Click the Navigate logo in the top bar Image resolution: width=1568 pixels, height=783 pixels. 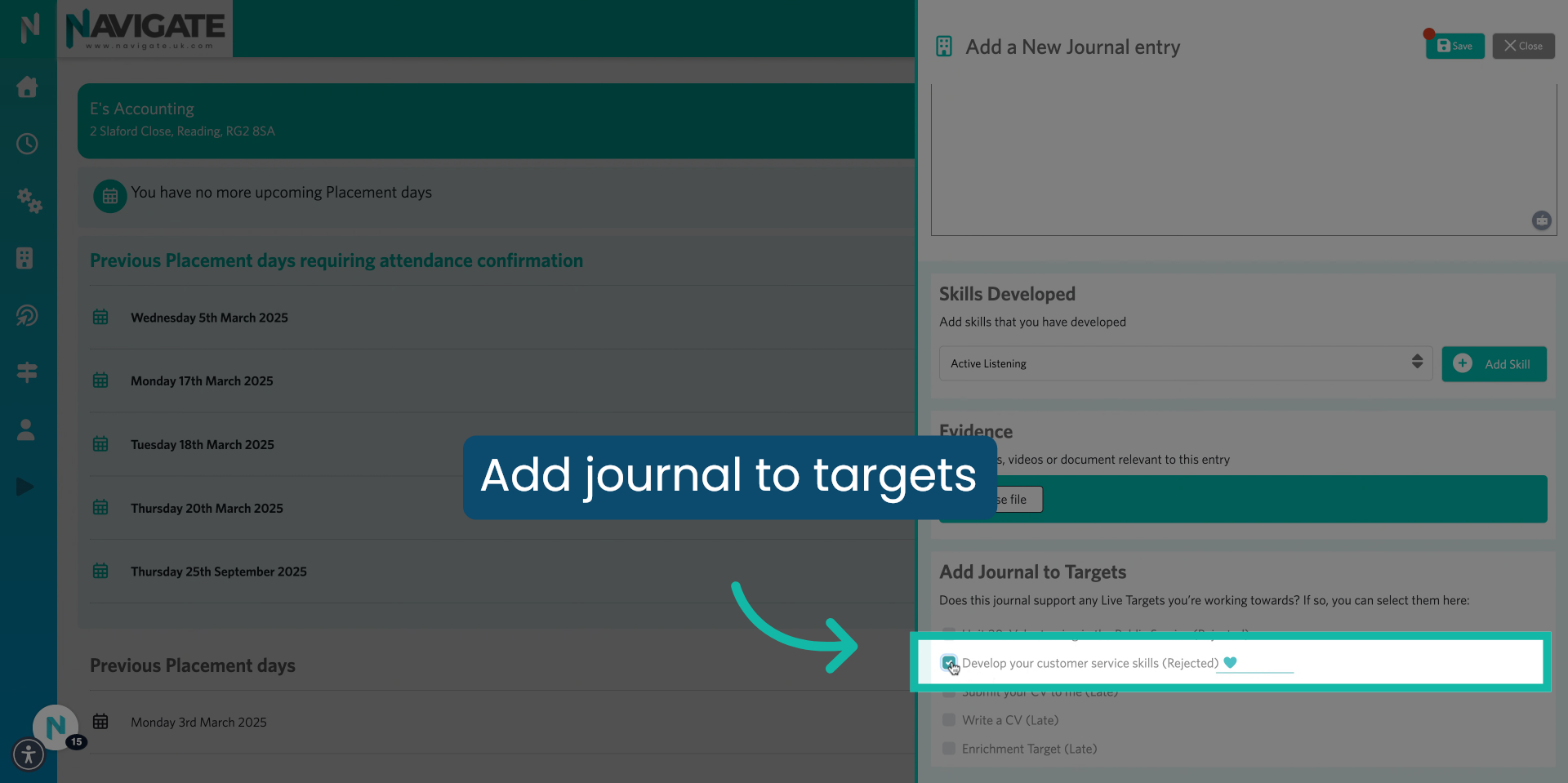(146, 29)
